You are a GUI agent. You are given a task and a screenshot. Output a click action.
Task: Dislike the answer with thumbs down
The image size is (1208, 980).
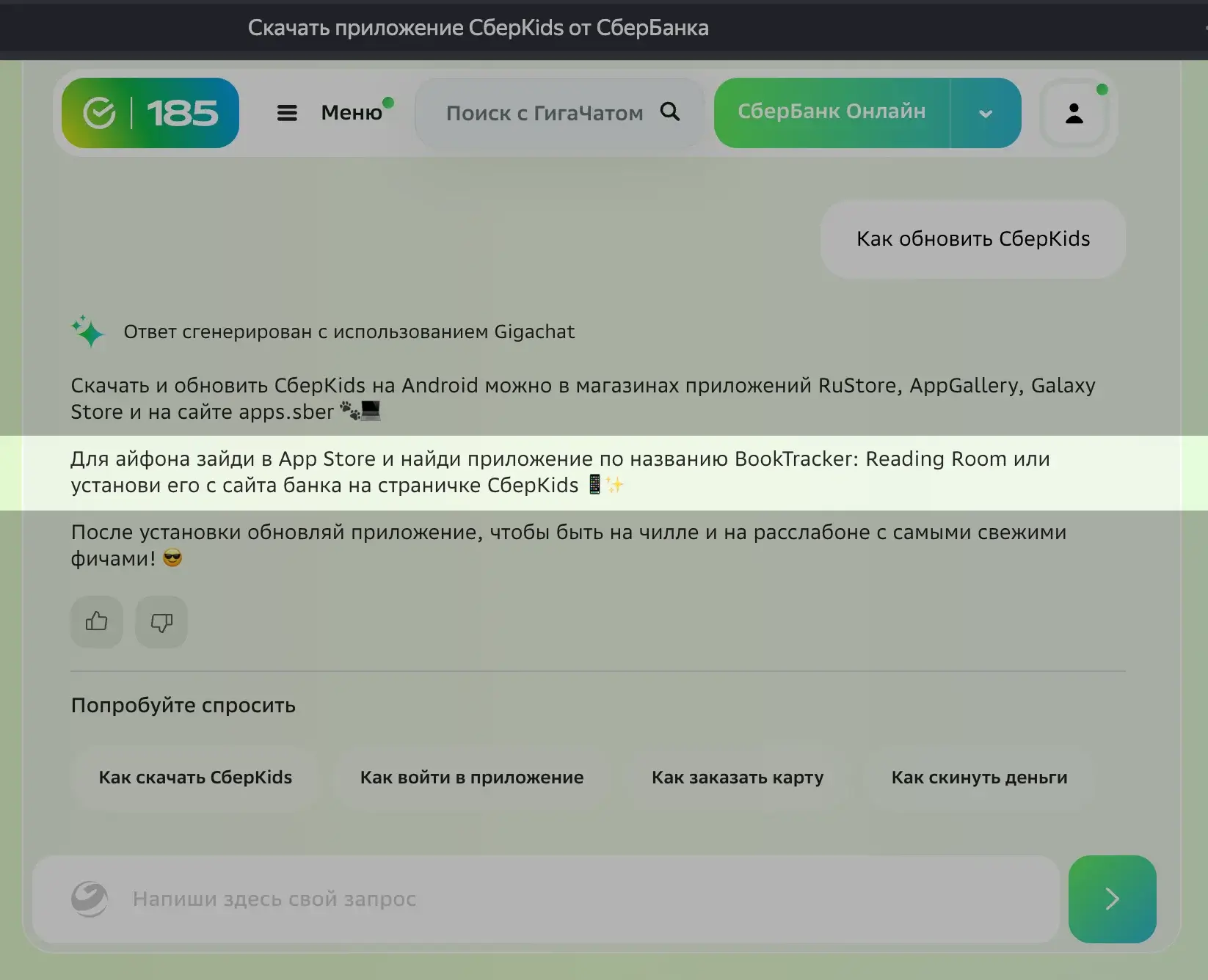pyautogui.click(x=161, y=622)
